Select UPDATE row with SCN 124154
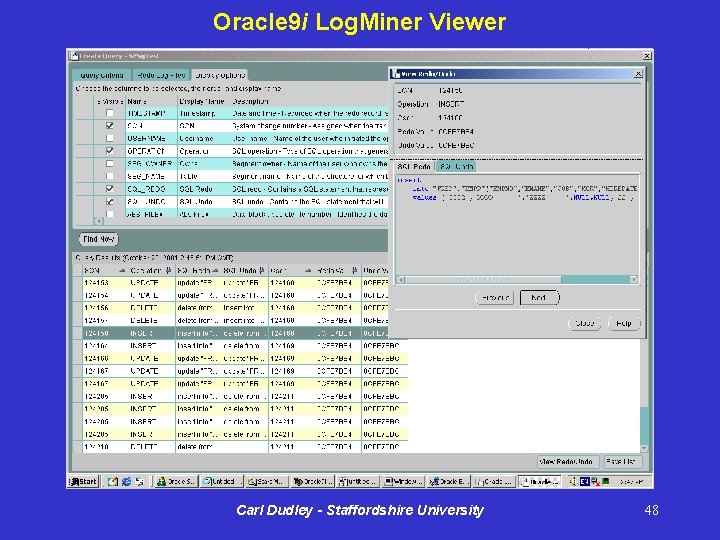The width and height of the screenshot is (720, 540). pyautogui.click(x=236, y=295)
